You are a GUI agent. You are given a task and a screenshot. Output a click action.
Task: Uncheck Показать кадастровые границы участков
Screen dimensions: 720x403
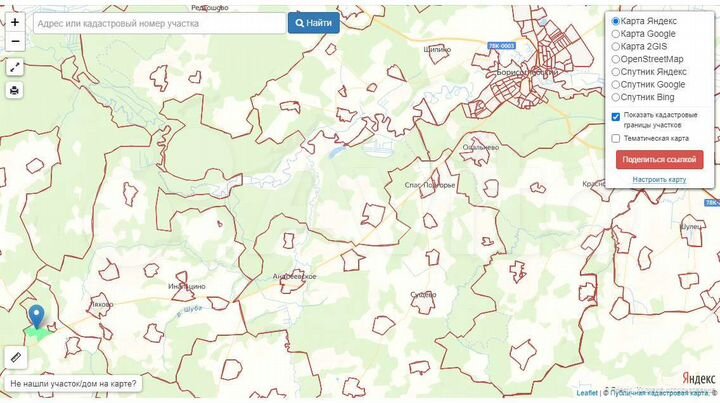click(616, 117)
